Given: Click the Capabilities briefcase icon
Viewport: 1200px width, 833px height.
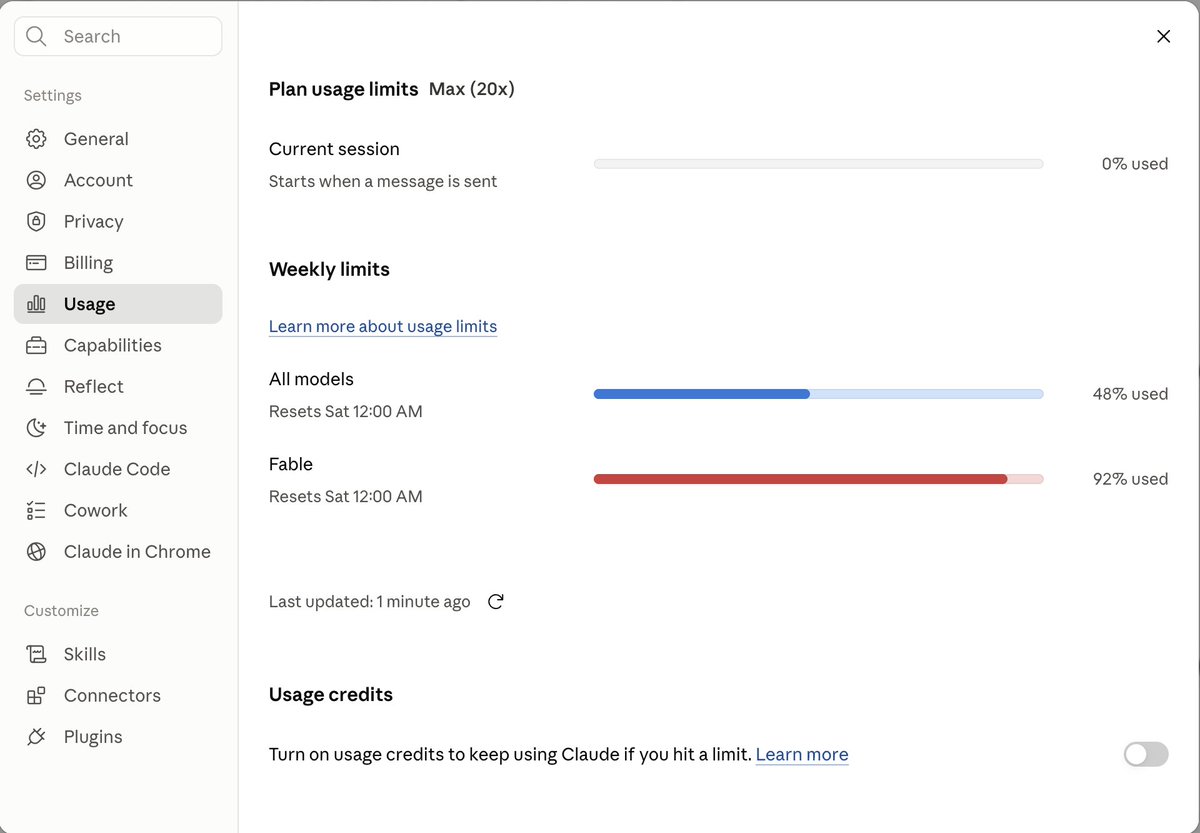Looking at the screenshot, I should (x=36, y=345).
